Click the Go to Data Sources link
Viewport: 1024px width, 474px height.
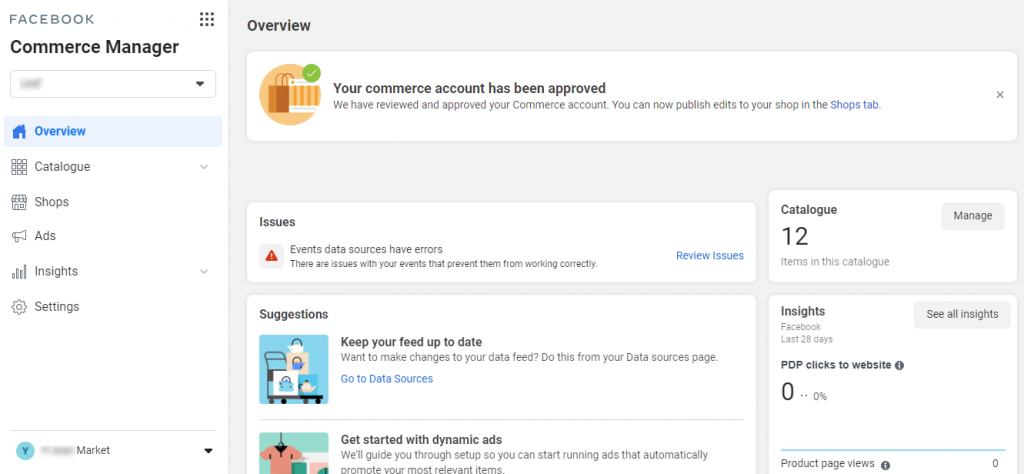click(387, 379)
